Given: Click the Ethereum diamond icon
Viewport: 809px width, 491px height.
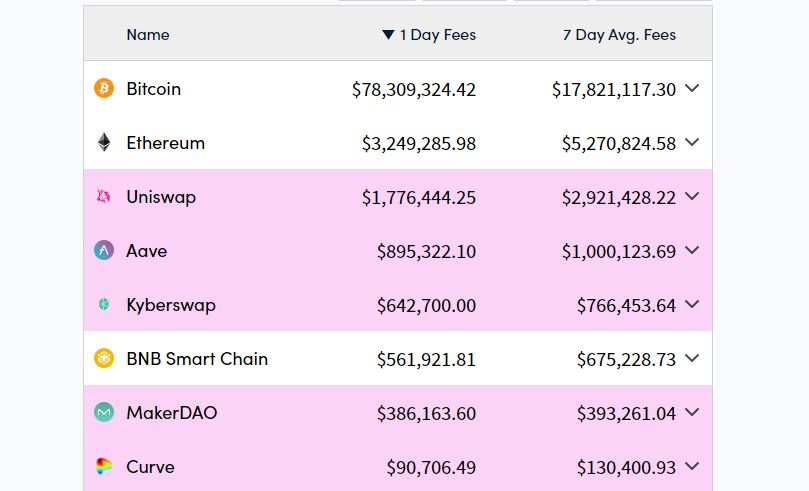Looking at the screenshot, I should [x=104, y=143].
